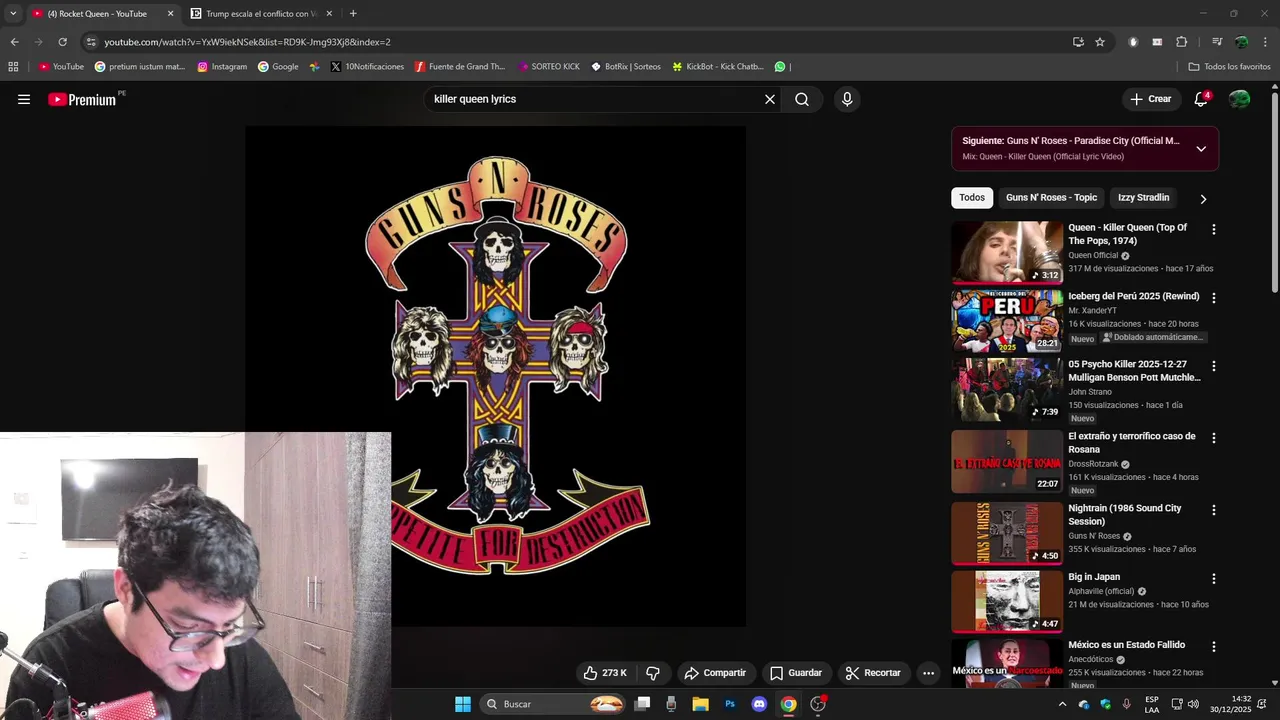
Task: Open File Explorer from the taskbar
Action: (701, 704)
